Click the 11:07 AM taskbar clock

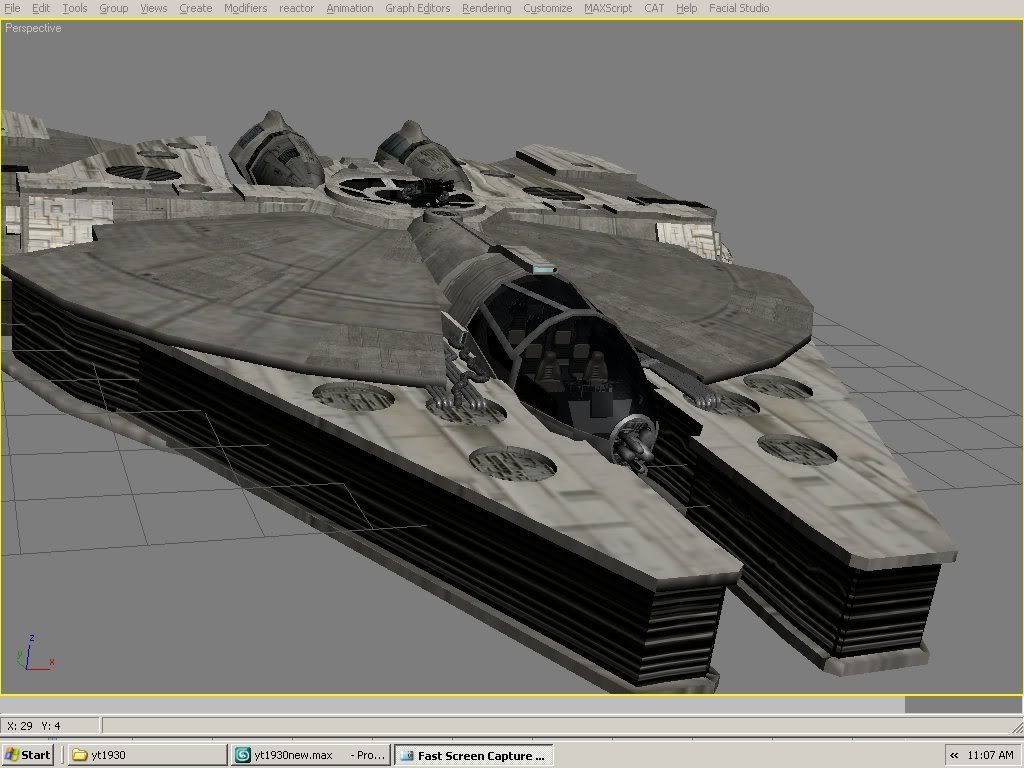pos(990,756)
